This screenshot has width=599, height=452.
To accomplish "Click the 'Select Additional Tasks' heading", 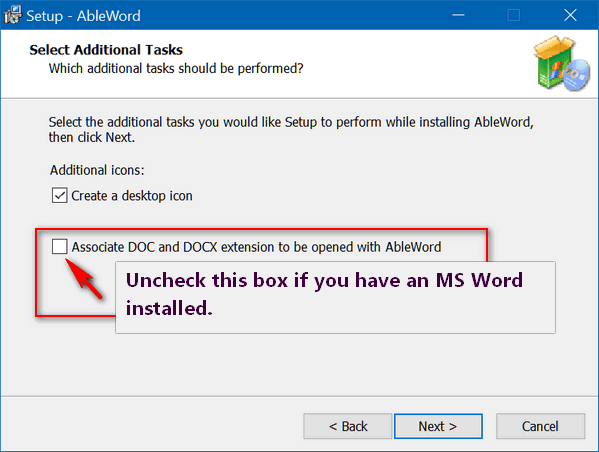I will coord(106,50).
